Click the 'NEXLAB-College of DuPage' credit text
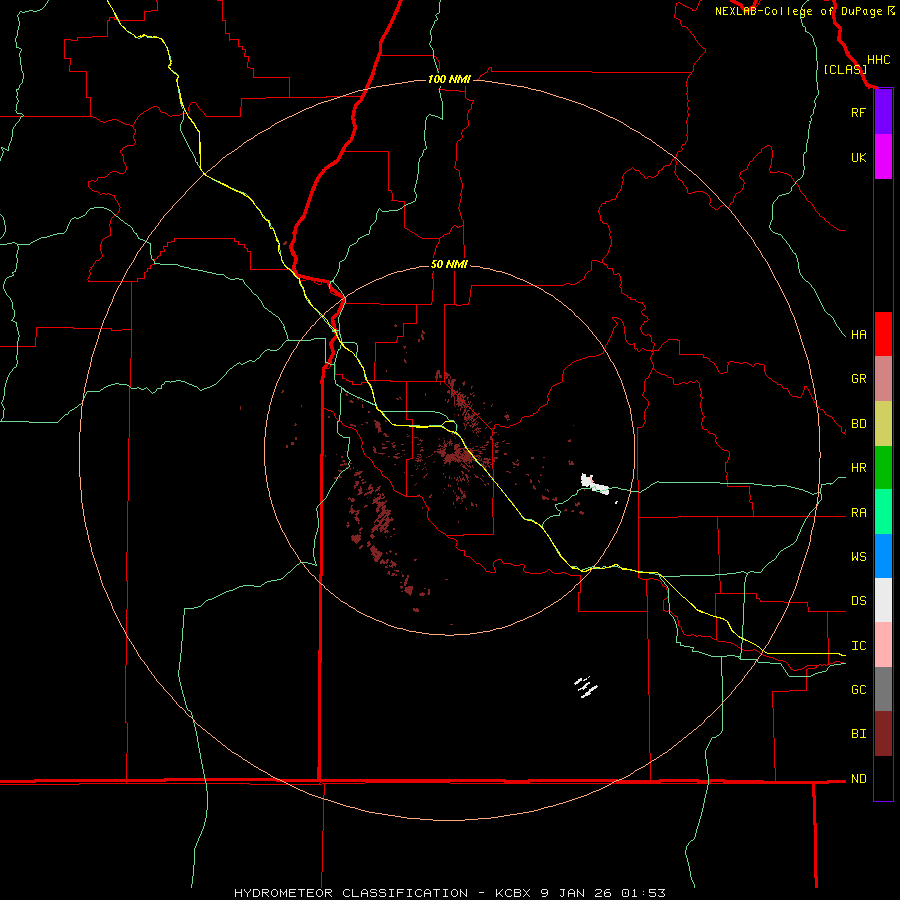Image resolution: width=900 pixels, height=900 pixels. (799, 11)
